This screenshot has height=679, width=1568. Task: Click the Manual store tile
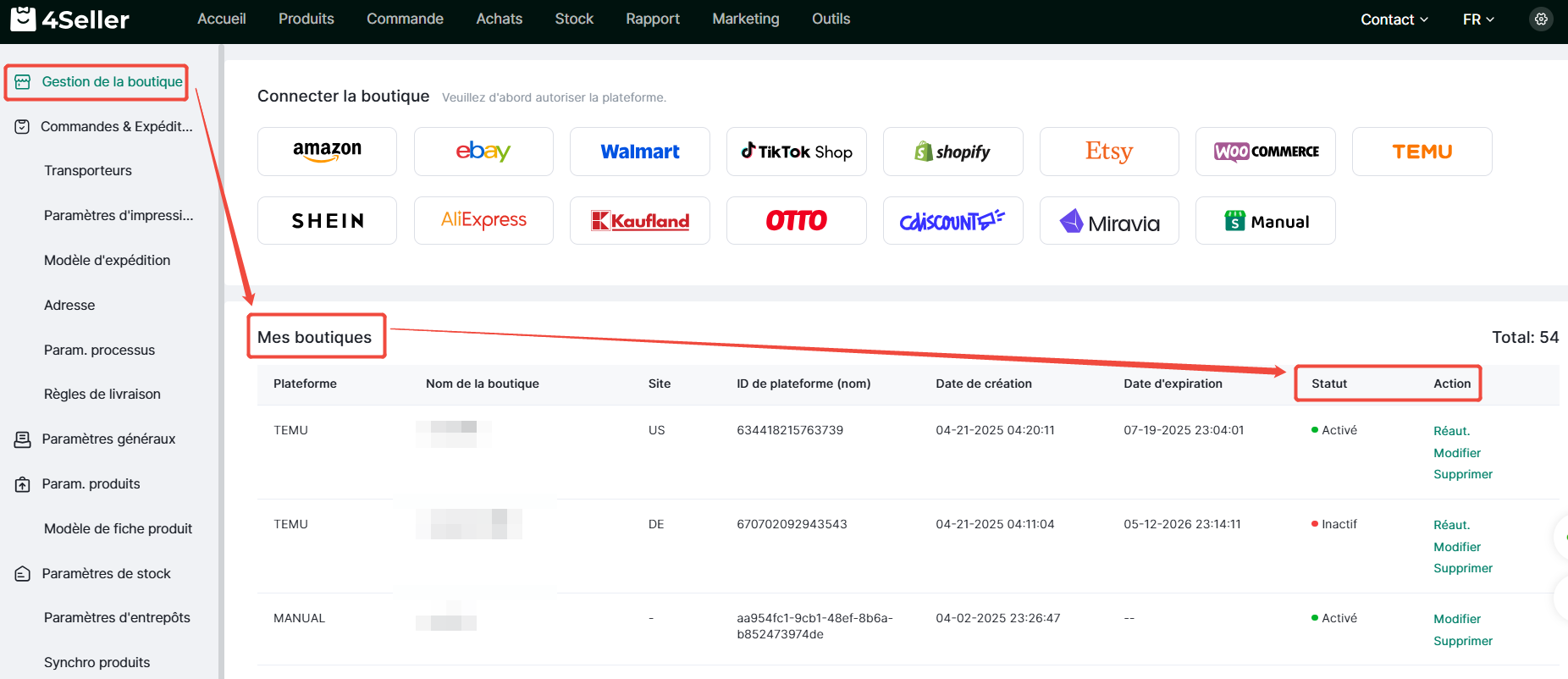1265,221
